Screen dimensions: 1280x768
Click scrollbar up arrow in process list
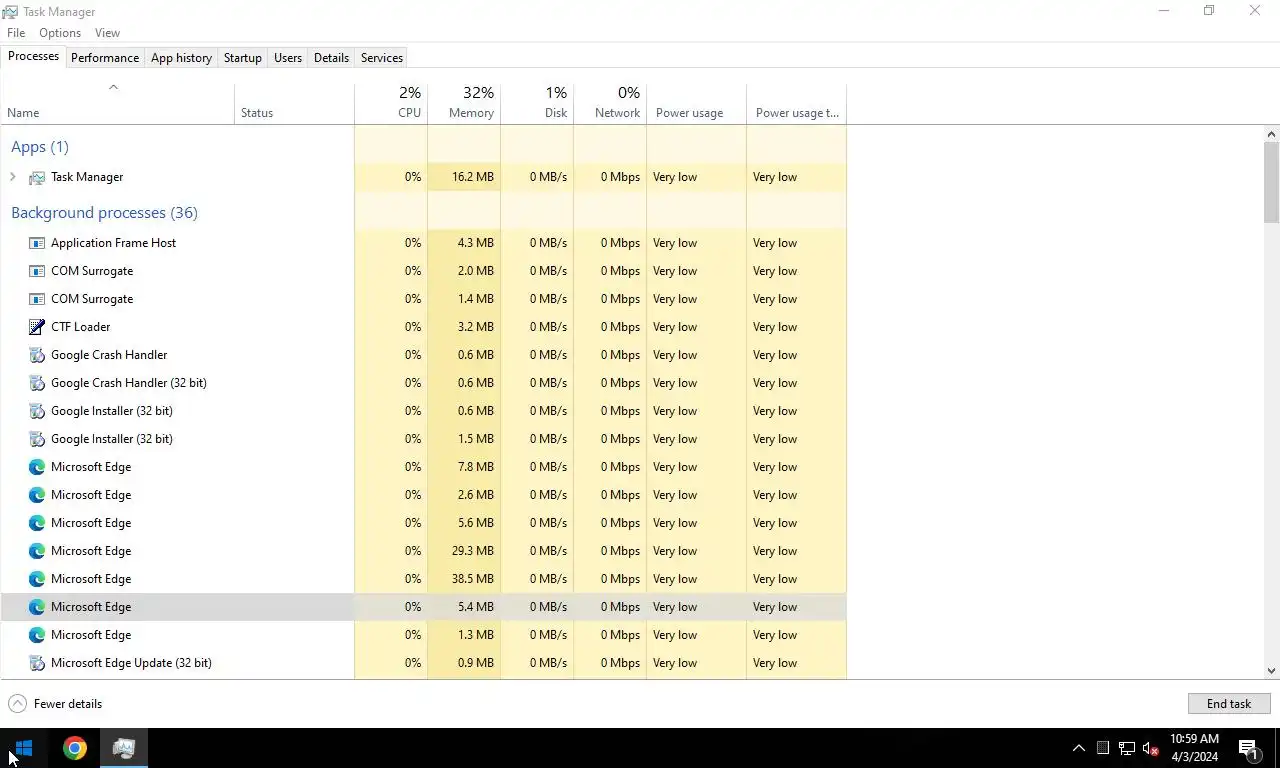[1271, 134]
